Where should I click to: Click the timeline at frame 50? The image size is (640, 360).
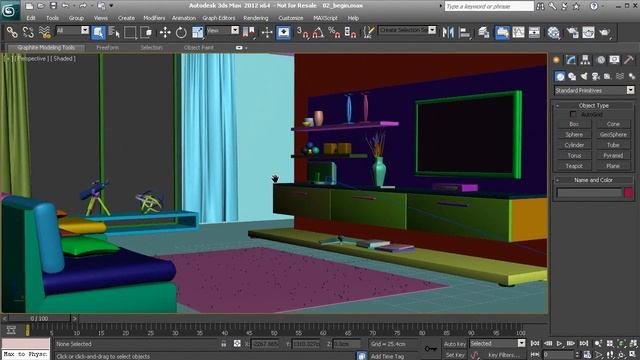(x=273, y=330)
